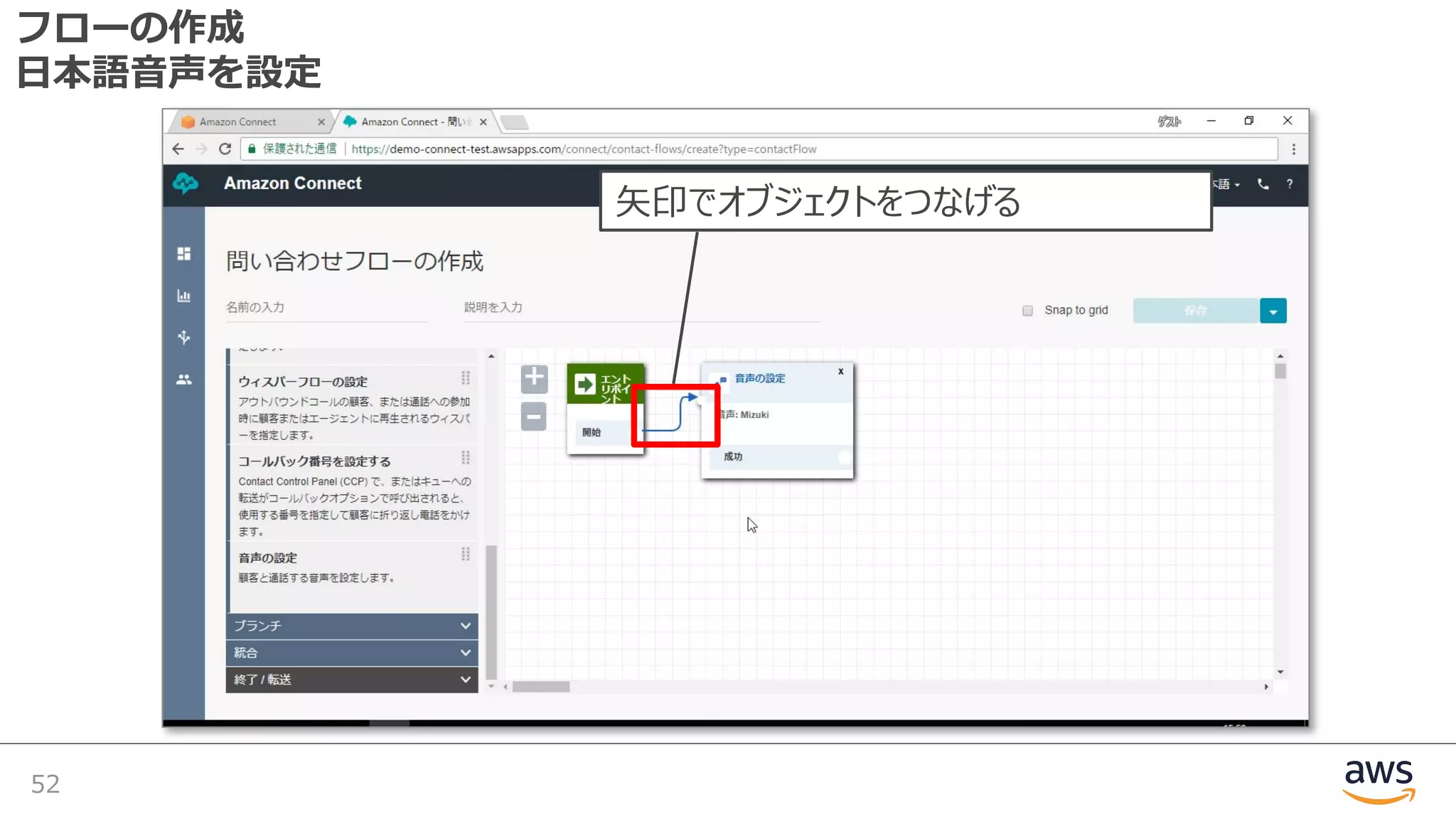Click the entry point green arrow icon
The height and width of the screenshot is (819, 1456).
point(585,385)
